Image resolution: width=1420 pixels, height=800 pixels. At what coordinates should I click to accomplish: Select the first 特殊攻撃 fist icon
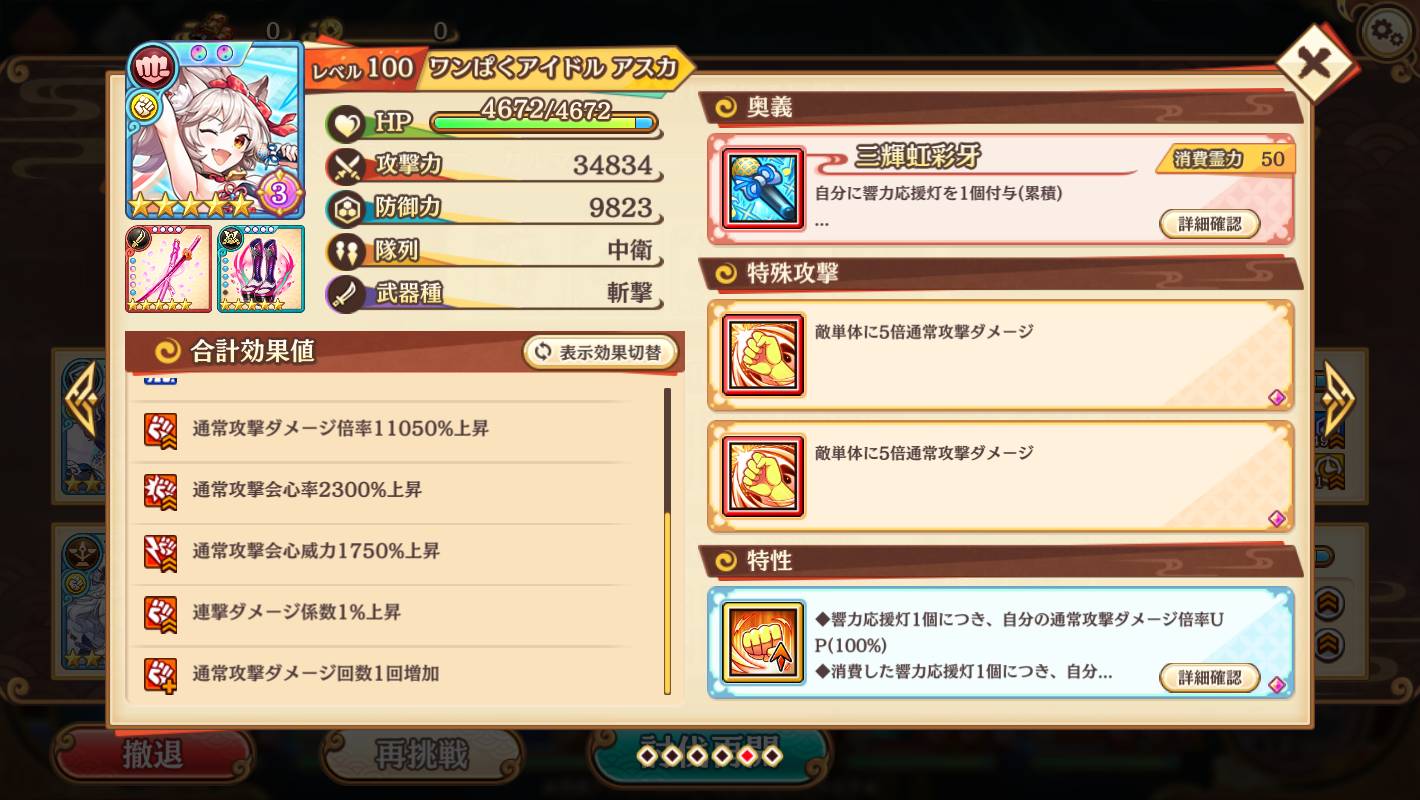[763, 355]
